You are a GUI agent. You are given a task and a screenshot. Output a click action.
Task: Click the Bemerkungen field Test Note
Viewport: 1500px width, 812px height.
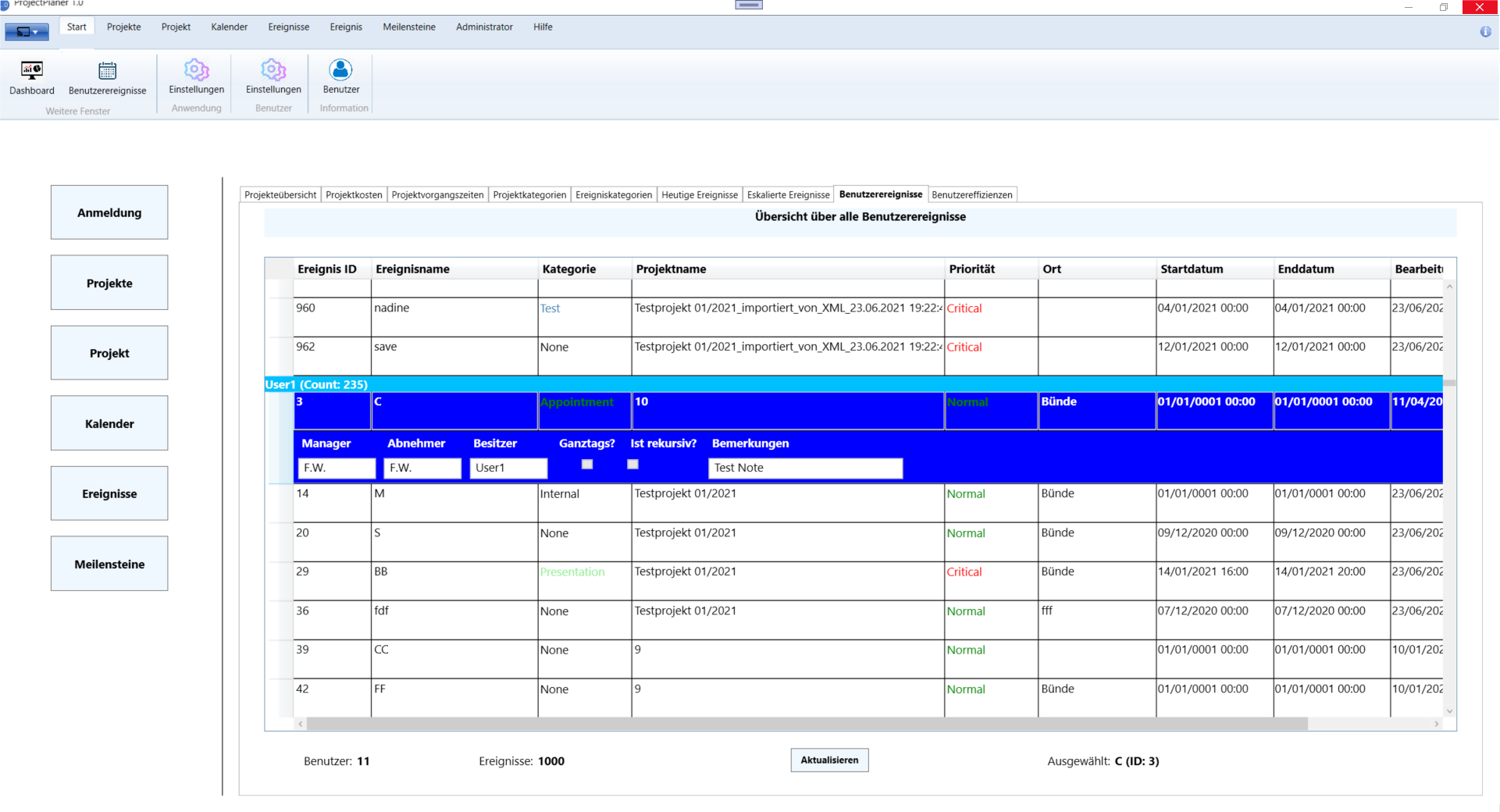(x=806, y=468)
